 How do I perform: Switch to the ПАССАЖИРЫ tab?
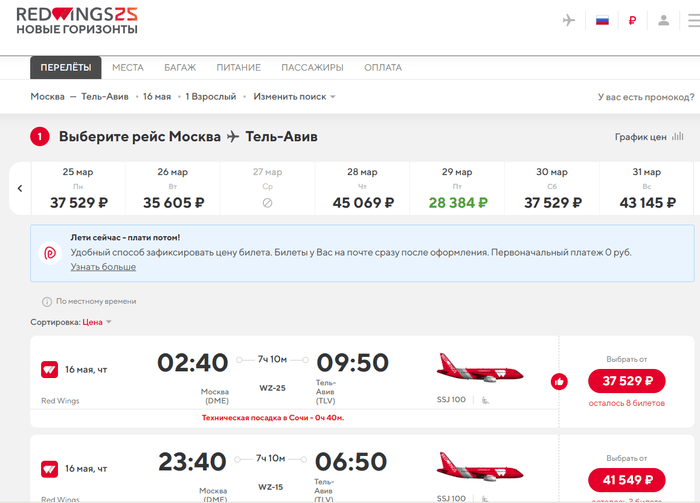(x=312, y=67)
